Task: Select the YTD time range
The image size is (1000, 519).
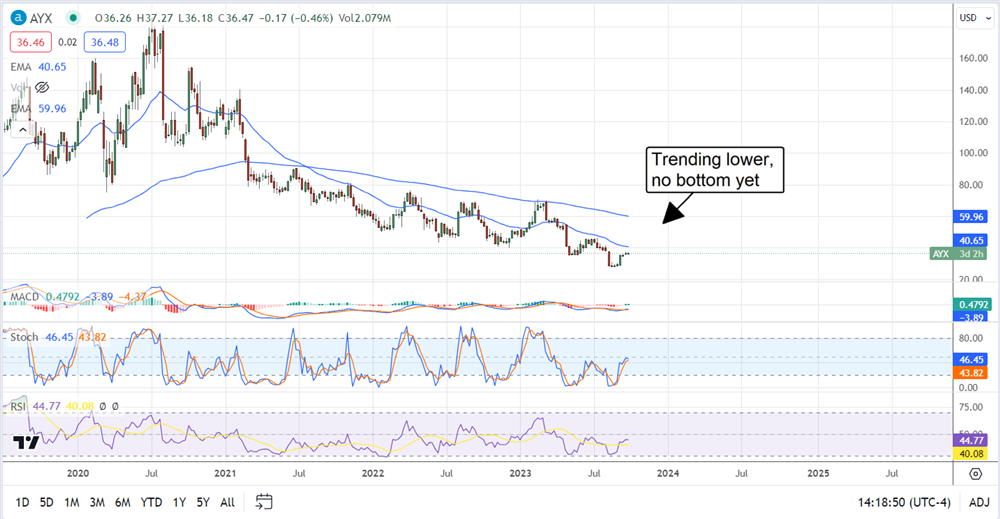Action: point(151,502)
